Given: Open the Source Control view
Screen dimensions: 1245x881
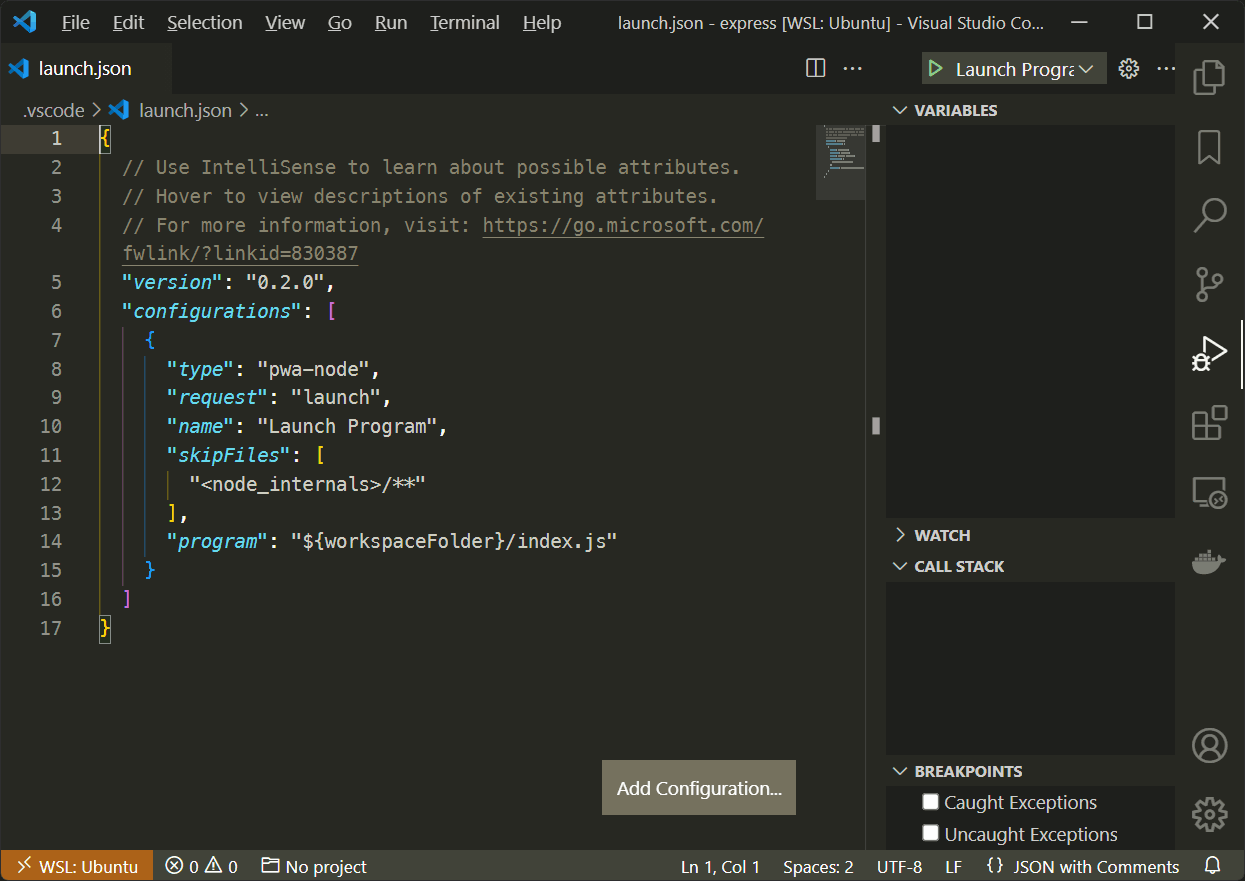Looking at the screenshot, I should pos(1209,284).
